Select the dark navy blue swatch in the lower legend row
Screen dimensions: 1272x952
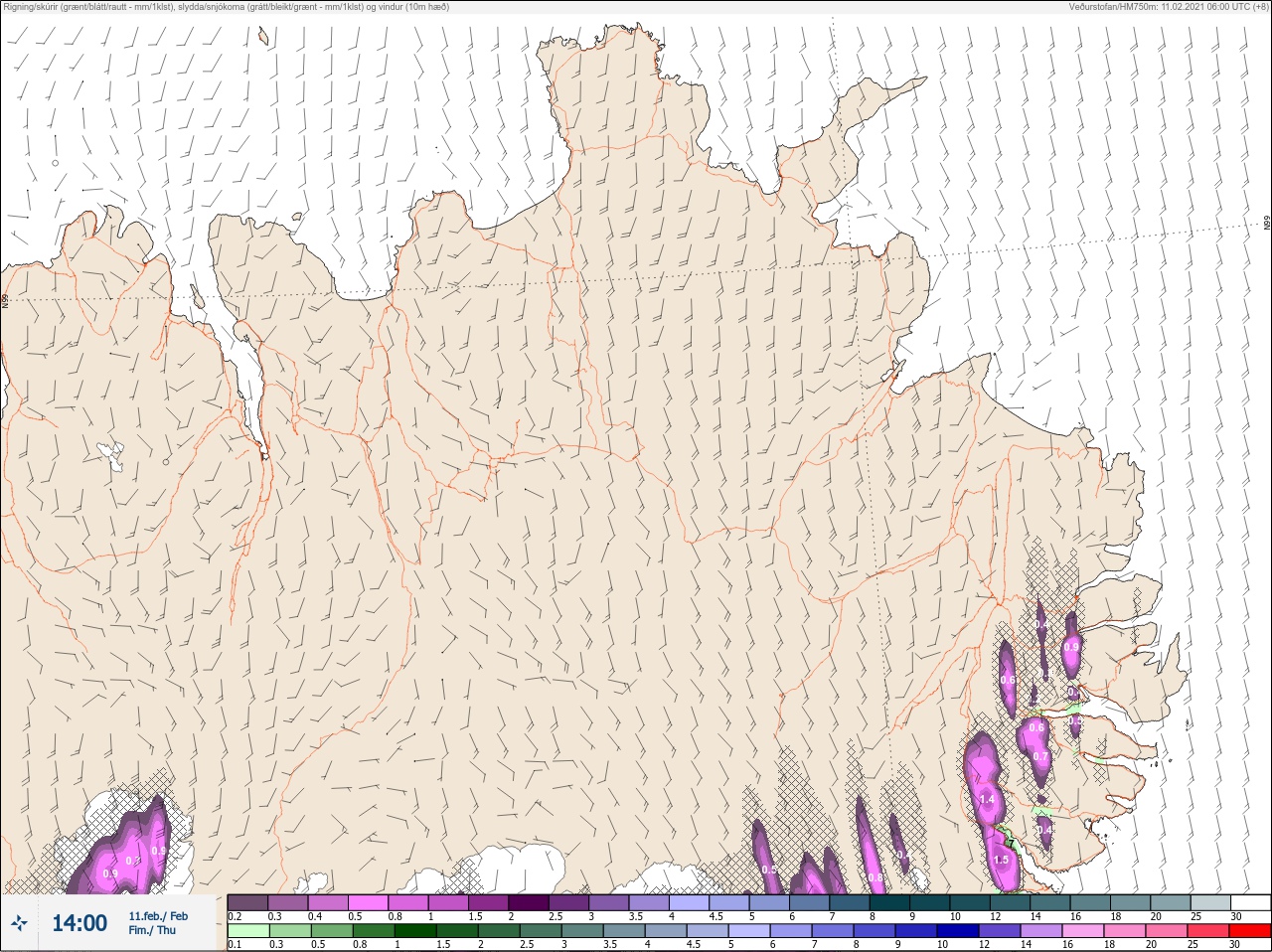point(957,931)
